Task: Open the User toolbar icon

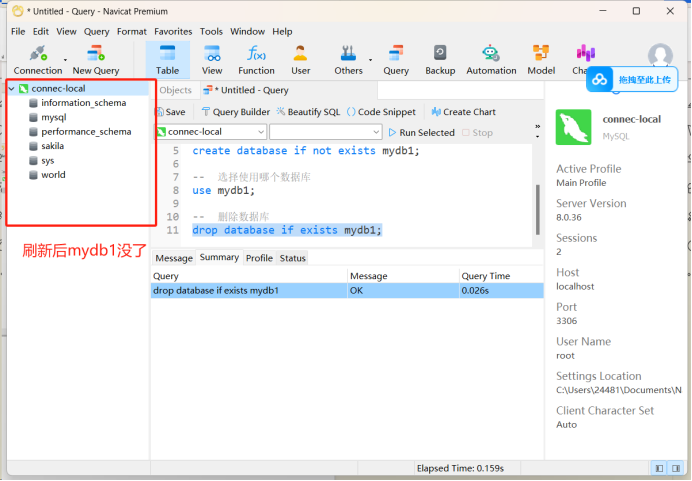Action: coord(301,60)
